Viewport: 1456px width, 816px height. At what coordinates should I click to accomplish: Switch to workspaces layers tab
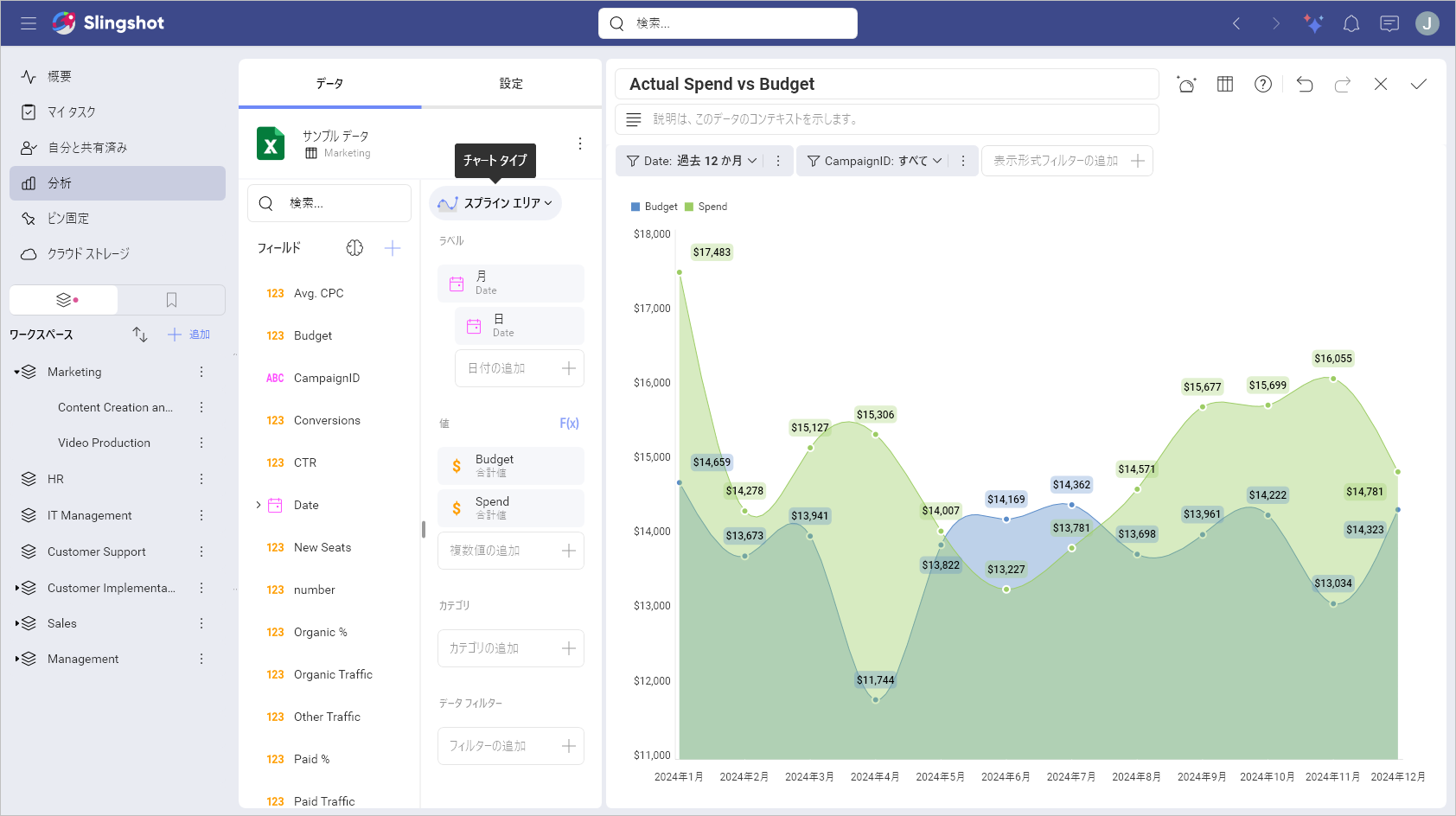tap(64, 300)
